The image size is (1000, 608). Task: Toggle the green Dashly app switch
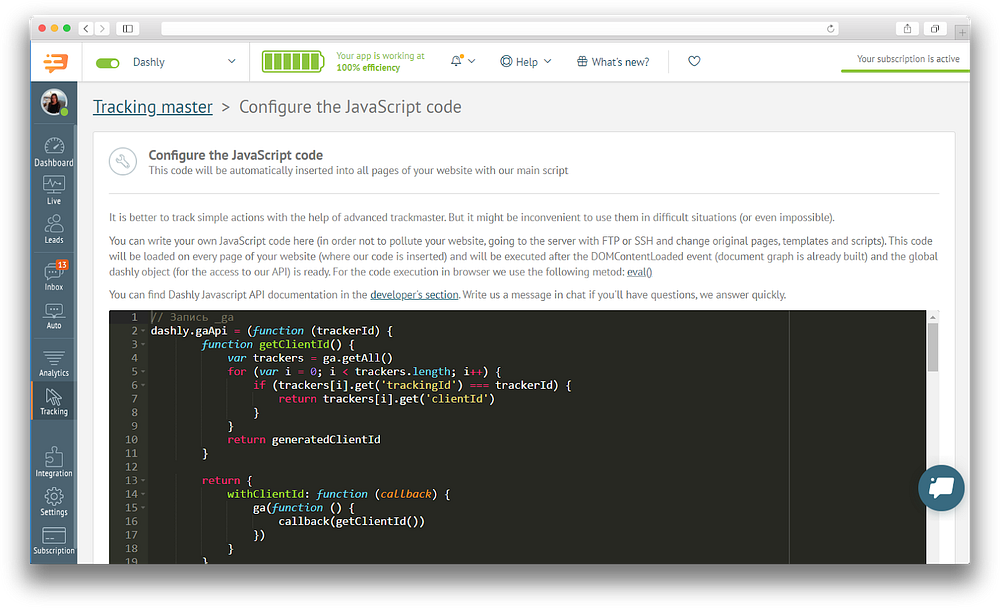(x=108, y=63)
